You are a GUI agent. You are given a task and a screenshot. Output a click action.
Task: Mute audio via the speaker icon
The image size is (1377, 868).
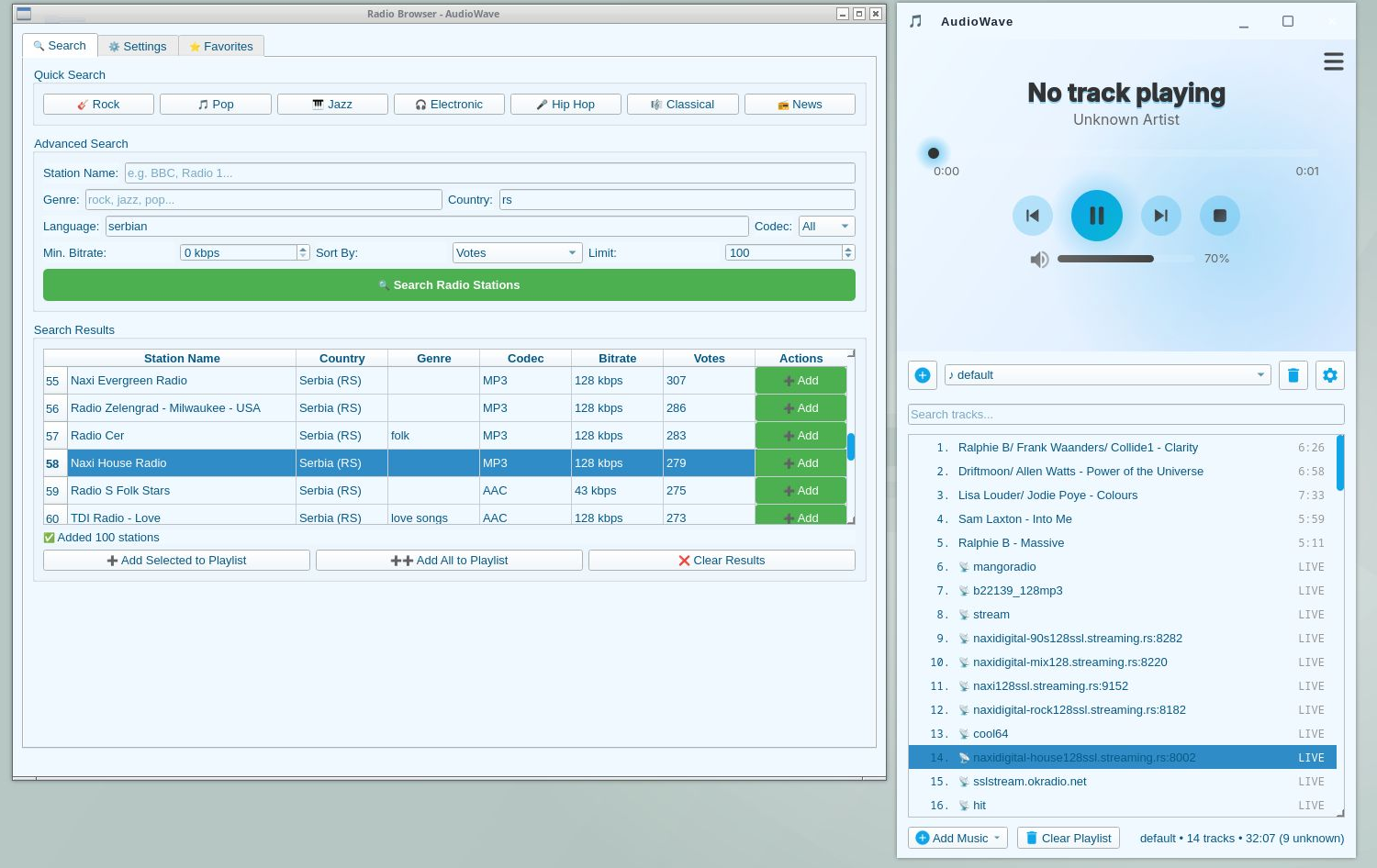(x=1039, y=260)
